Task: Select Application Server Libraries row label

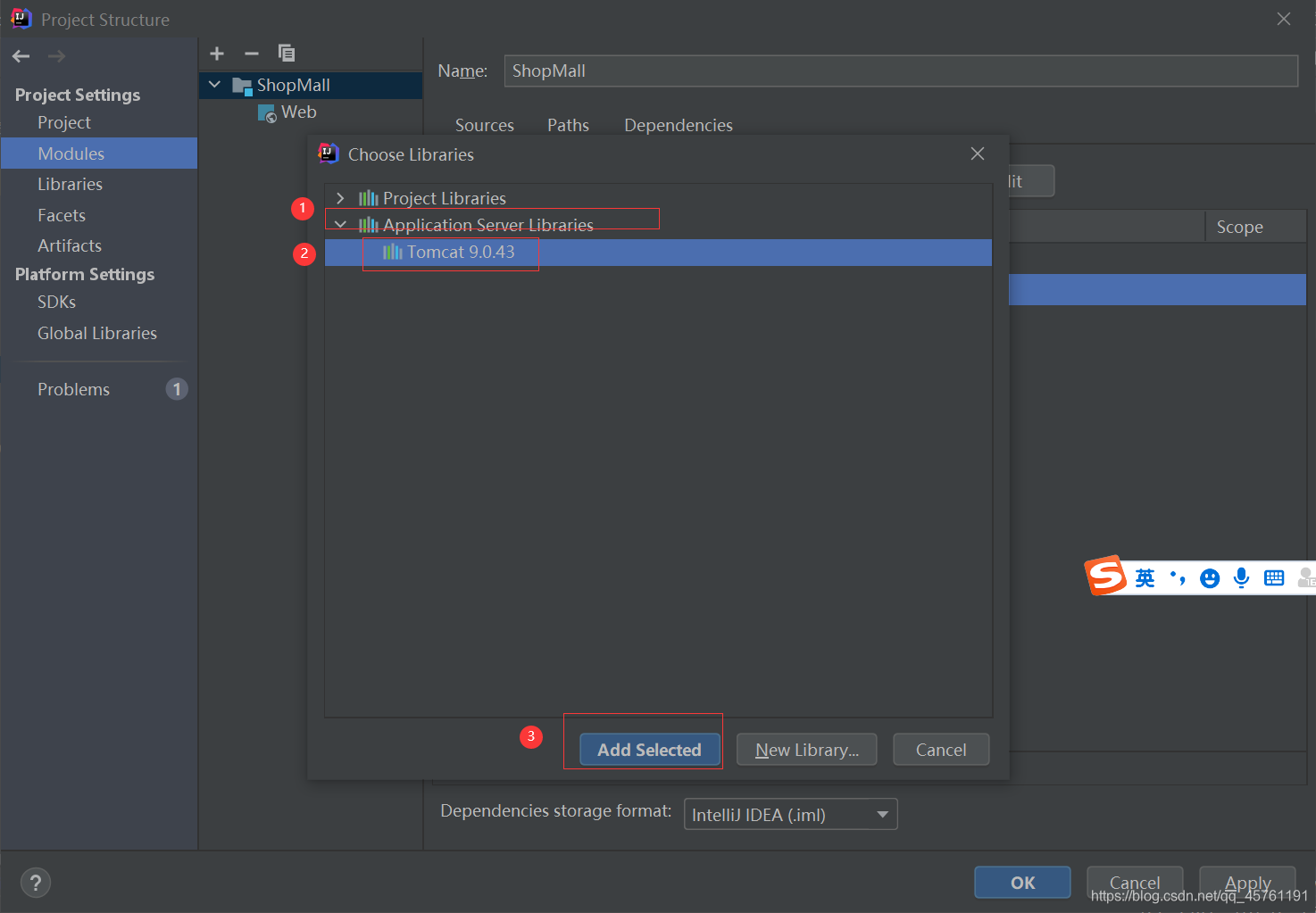Action: pos(488,225)
